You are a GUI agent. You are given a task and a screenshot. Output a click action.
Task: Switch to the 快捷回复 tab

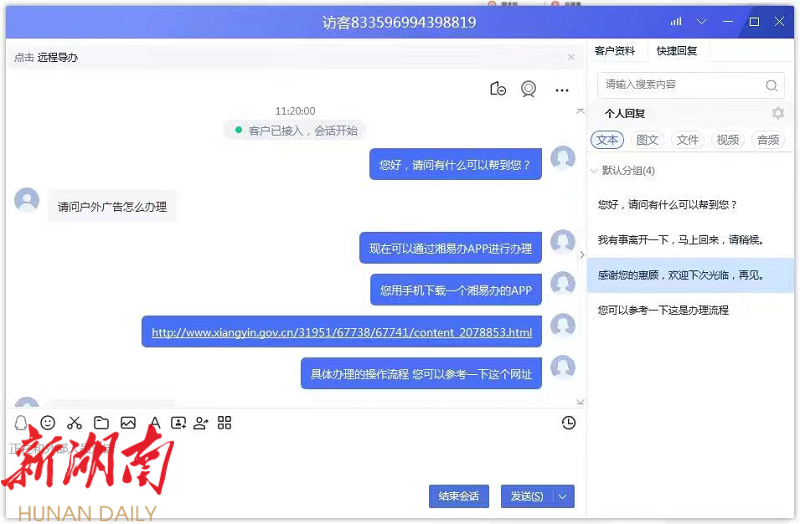677,51
